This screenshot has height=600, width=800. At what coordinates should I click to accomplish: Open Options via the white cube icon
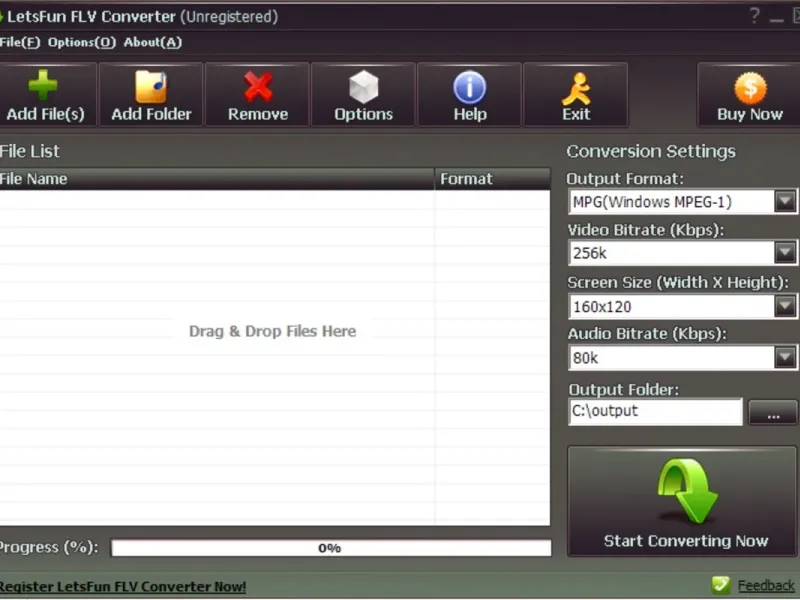[364, 86]
